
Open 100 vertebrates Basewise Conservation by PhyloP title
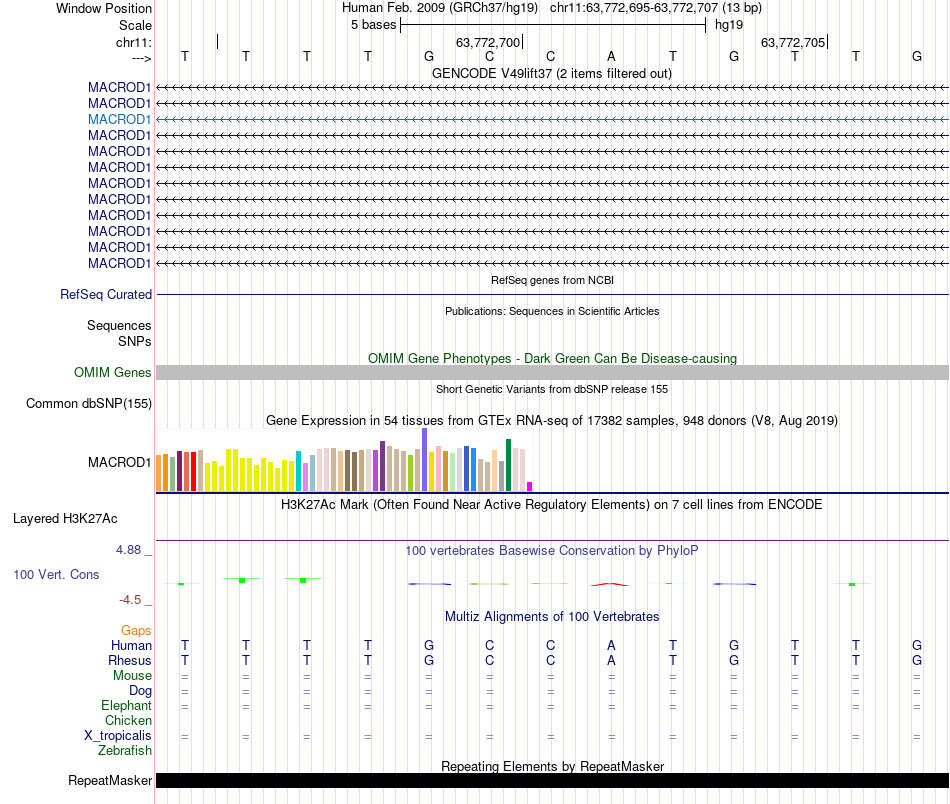click(551, 551)
